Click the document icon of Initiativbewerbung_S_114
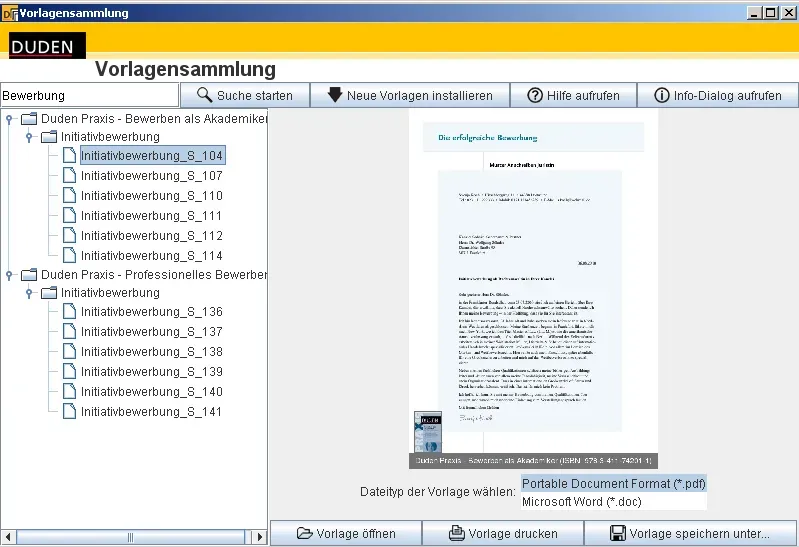 coord(69,255)
